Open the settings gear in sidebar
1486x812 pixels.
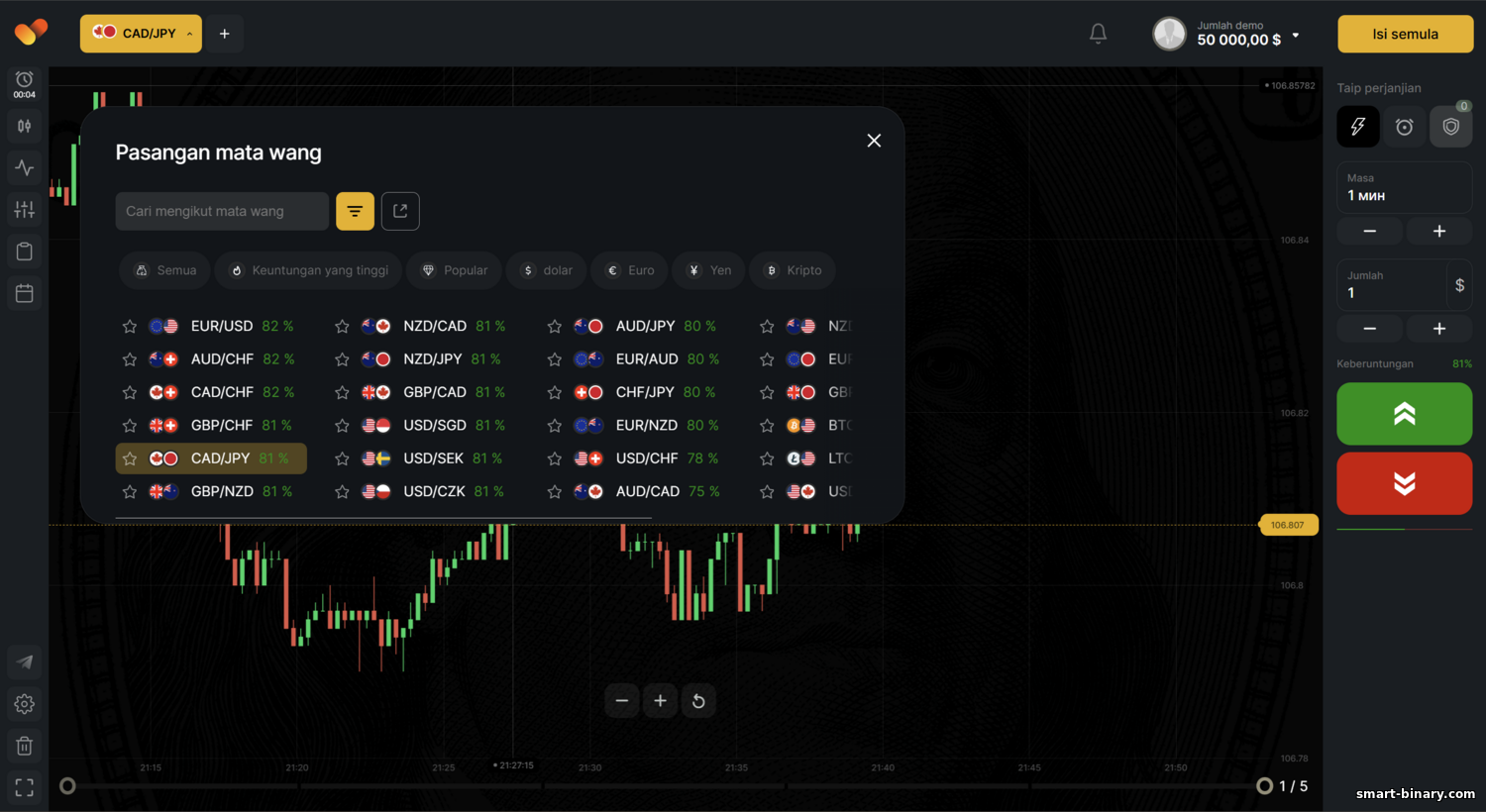pyautogui.click(x=25, y=703)
